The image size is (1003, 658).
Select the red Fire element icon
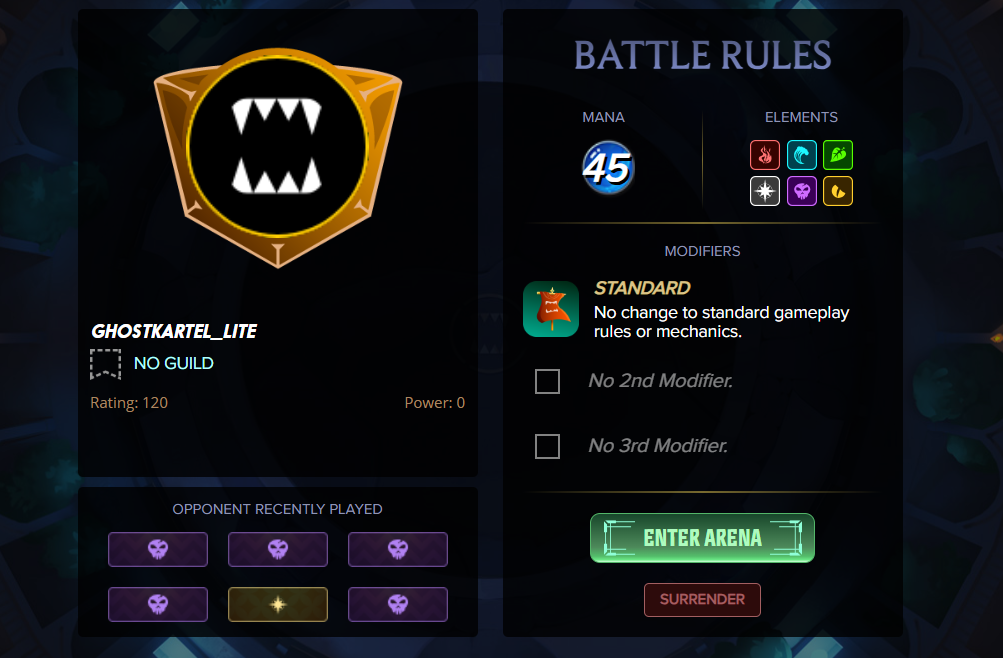764,155
